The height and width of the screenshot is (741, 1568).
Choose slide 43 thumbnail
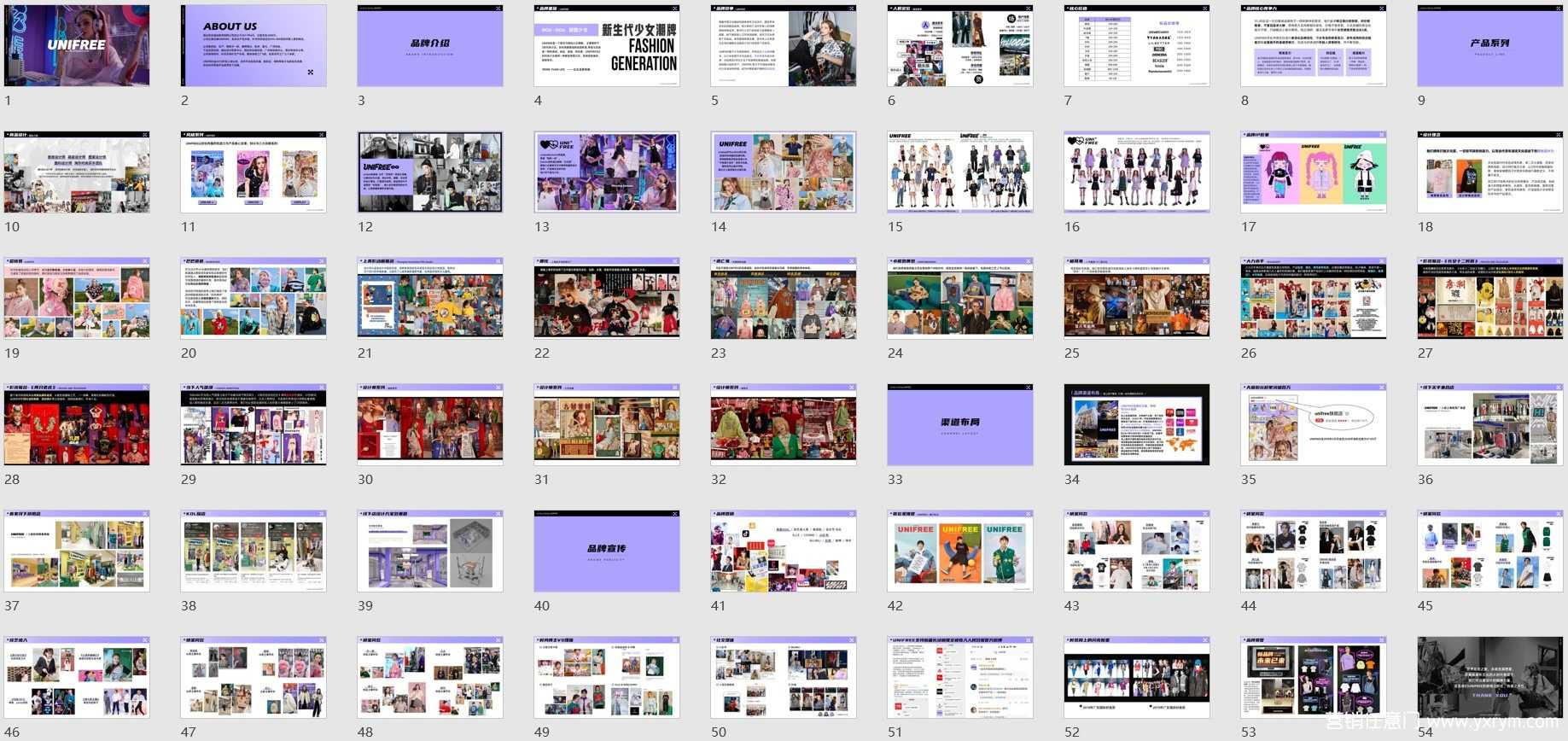click(x=1137, y=551)
